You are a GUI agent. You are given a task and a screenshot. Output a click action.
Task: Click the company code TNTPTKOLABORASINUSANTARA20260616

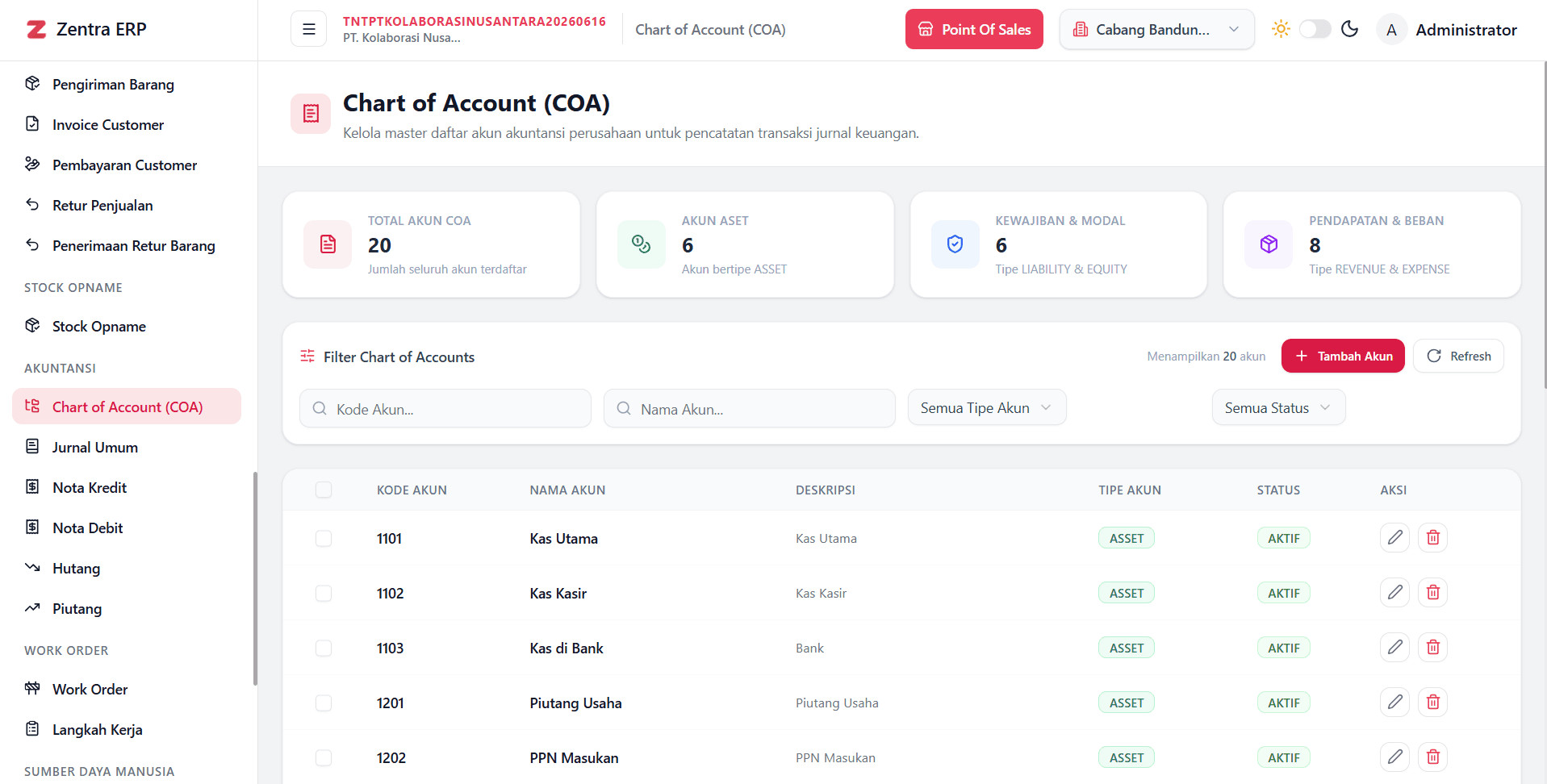pos(475,21)
